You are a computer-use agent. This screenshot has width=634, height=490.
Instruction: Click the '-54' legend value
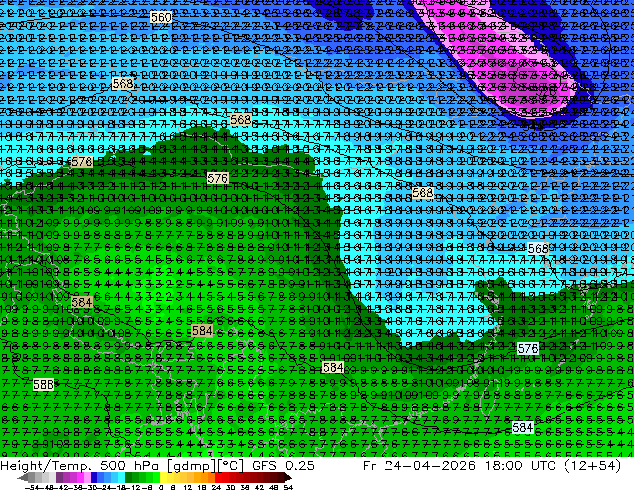pos(32,487)
